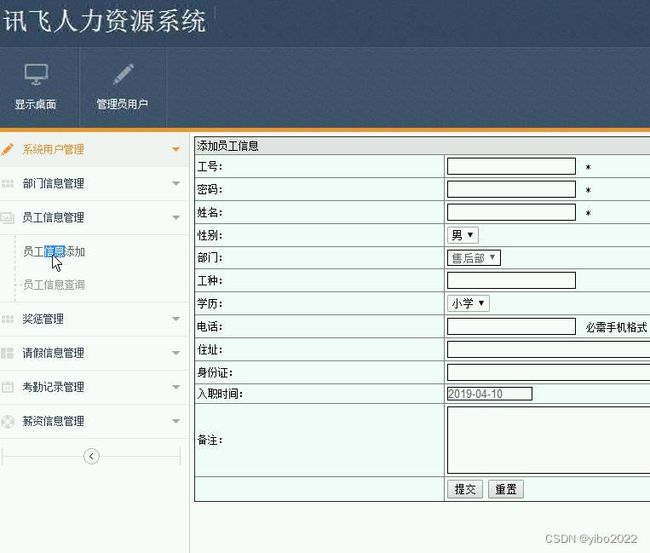Select 员工信息查询 submenu item
650x553 pixels.
(54, 285)
